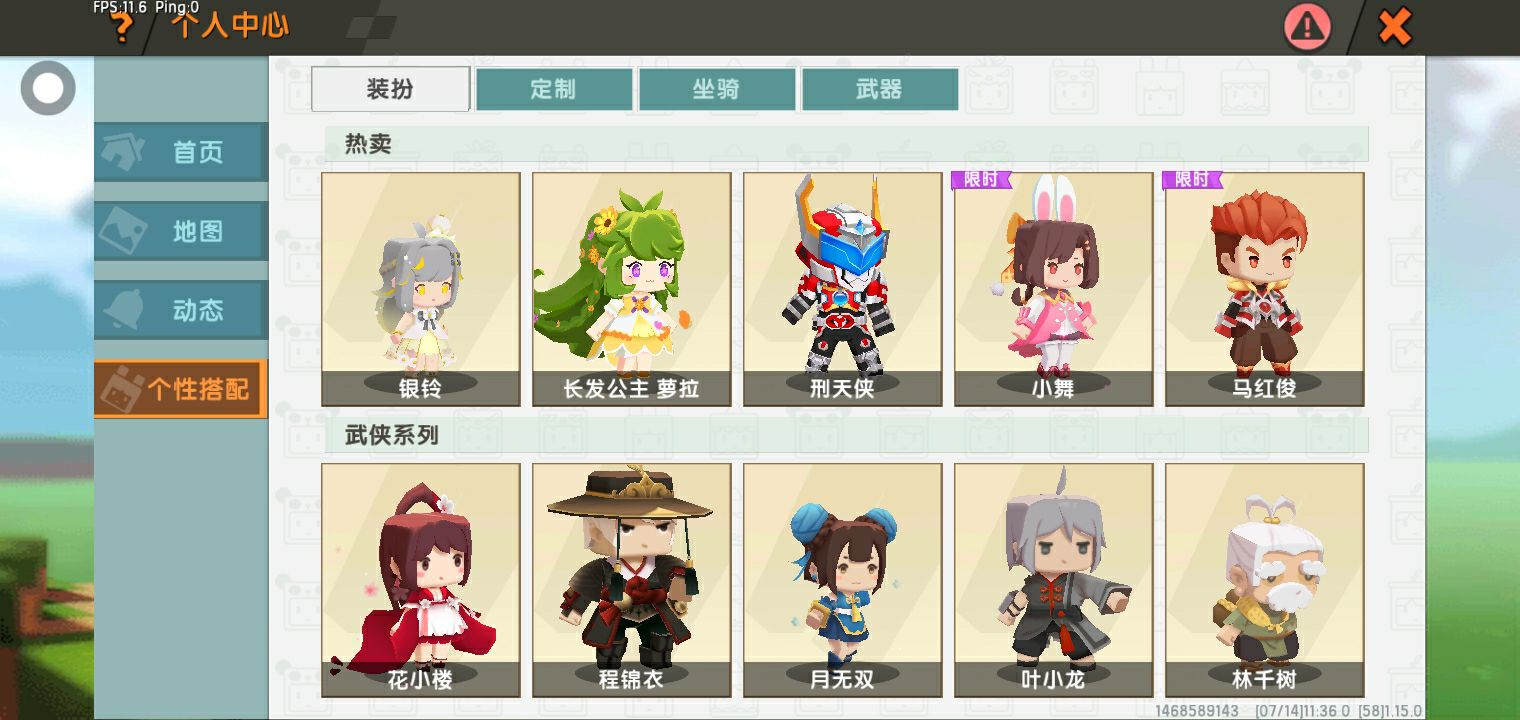Select the limited-time 马红俊 skin
This screenshot has height=720, width=1520.
1265,289
